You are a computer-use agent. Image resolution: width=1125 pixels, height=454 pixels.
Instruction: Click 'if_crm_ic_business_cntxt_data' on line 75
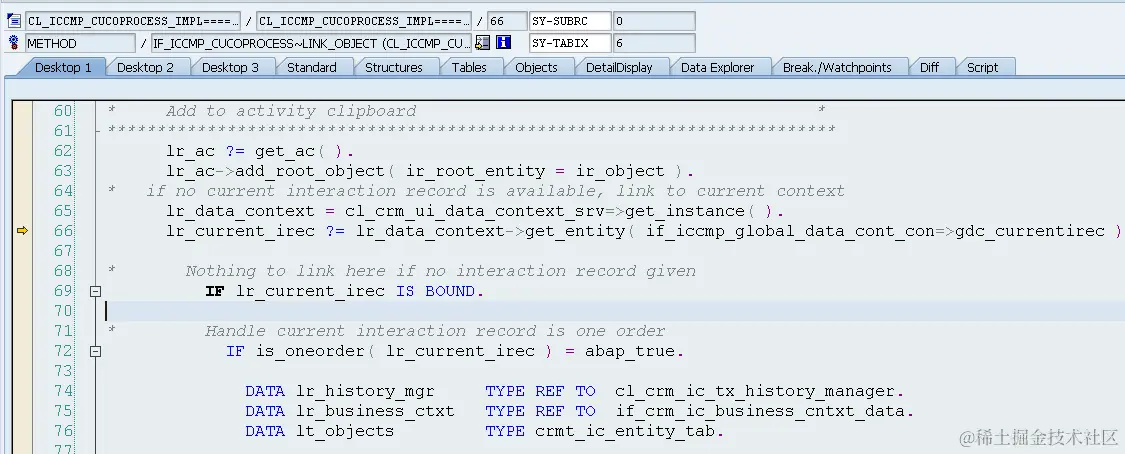click(760, 412)
